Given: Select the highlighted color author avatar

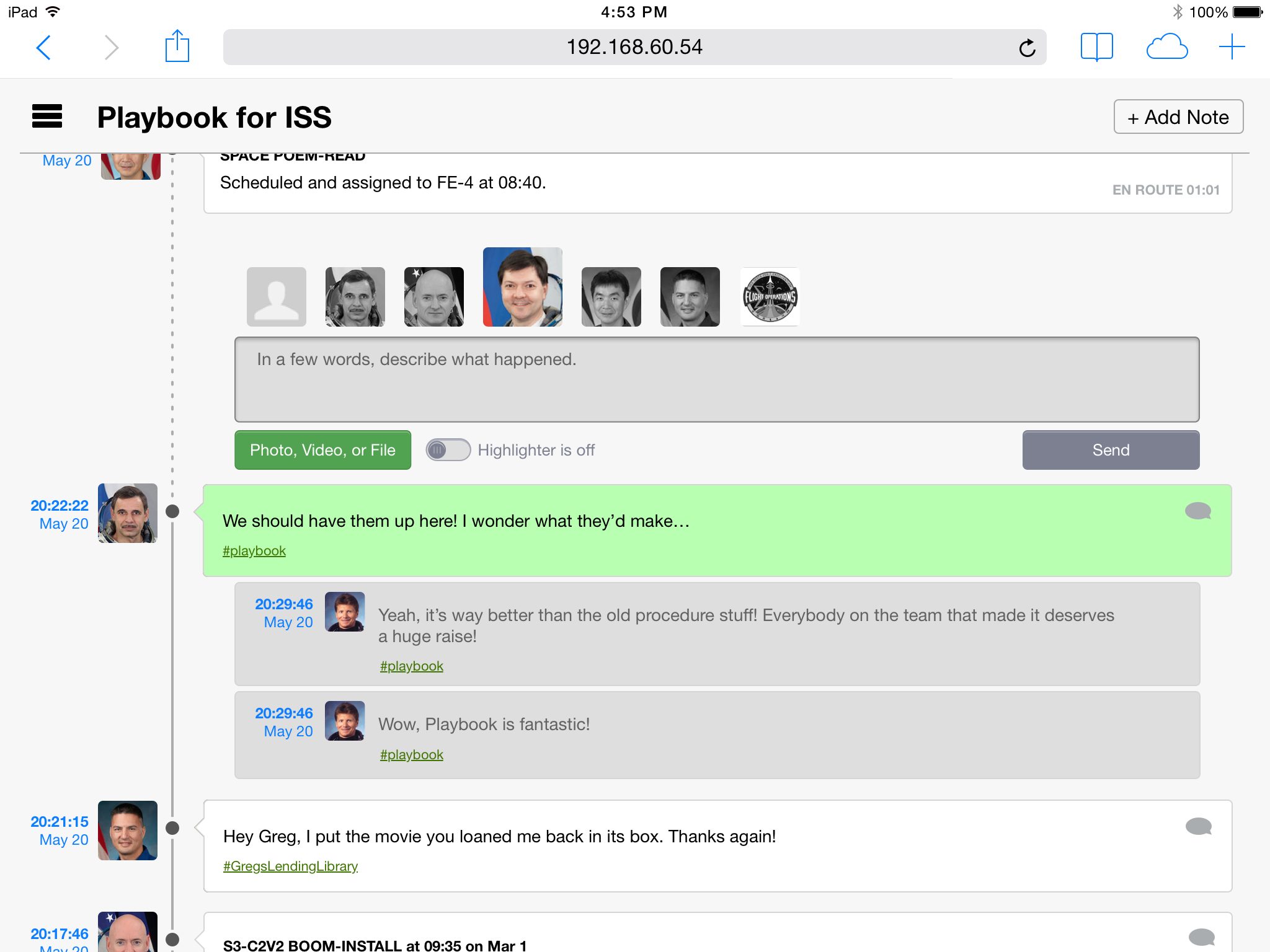Looking at the screenshot, I should tap(523, 287).
